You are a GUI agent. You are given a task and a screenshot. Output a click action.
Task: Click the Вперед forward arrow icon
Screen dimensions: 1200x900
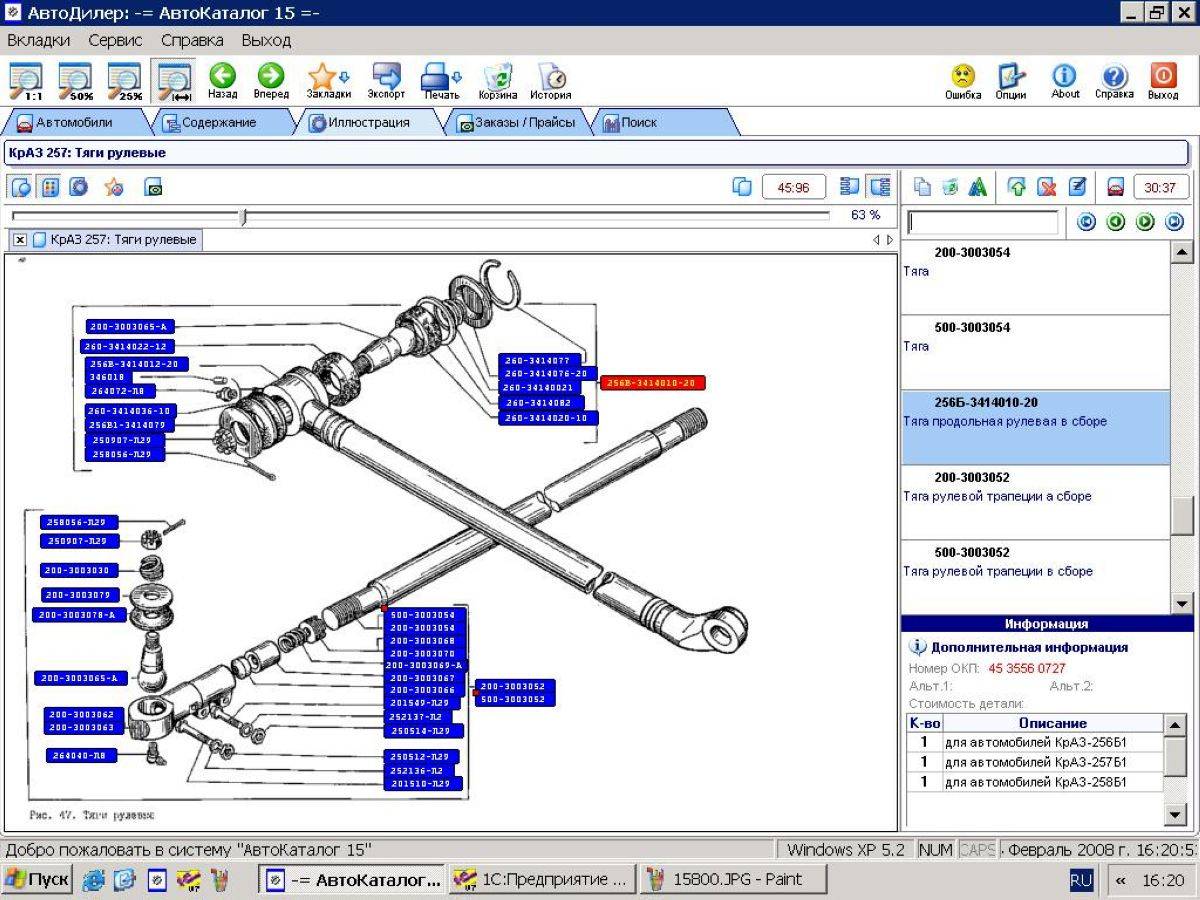[x=271, y=76]
